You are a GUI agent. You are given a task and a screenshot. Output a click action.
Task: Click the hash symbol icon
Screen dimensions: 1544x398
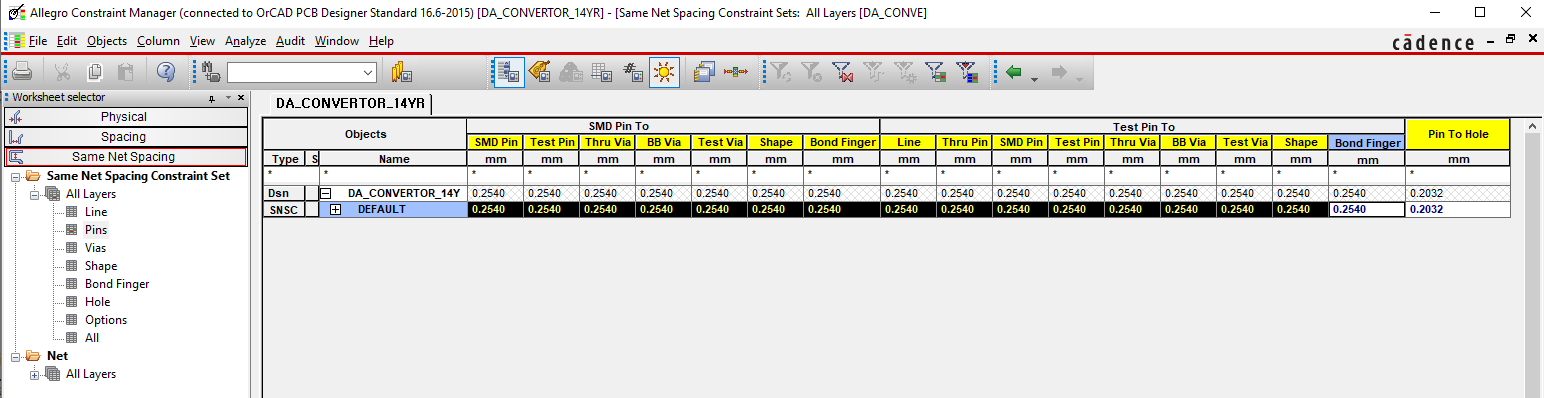633,72
